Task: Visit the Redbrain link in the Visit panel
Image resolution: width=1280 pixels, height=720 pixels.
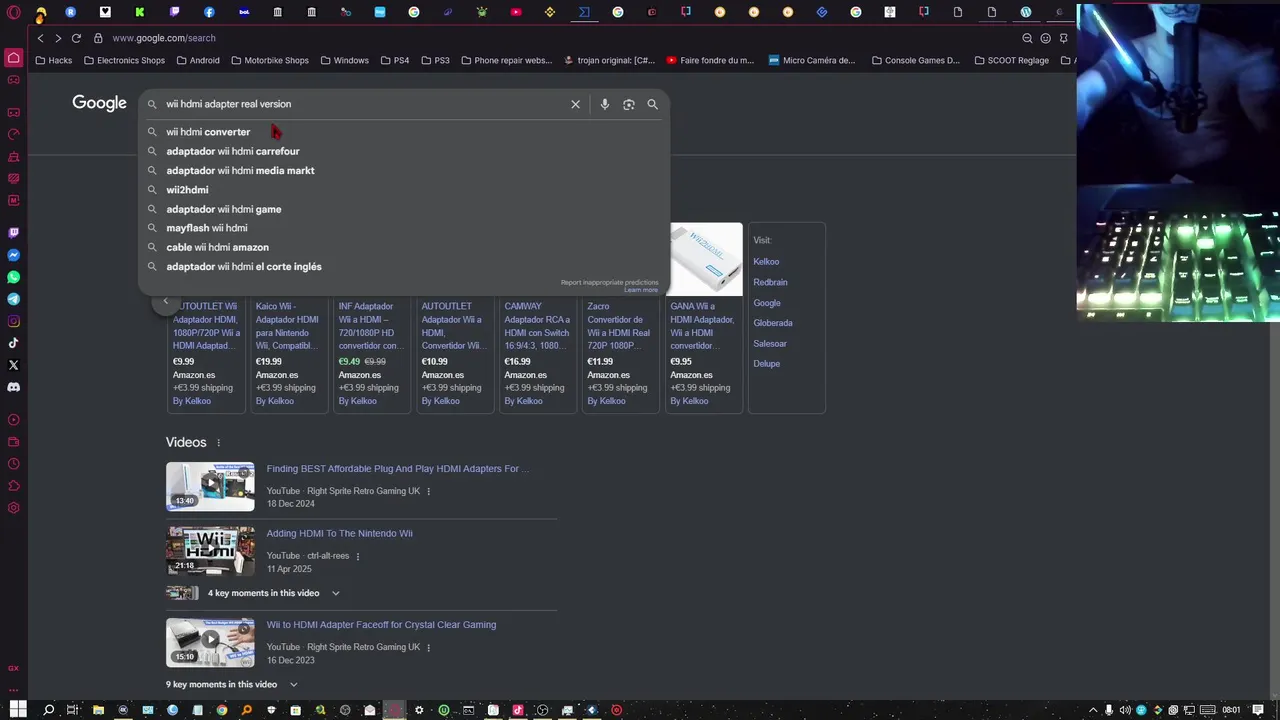Action: pos(770,282)
